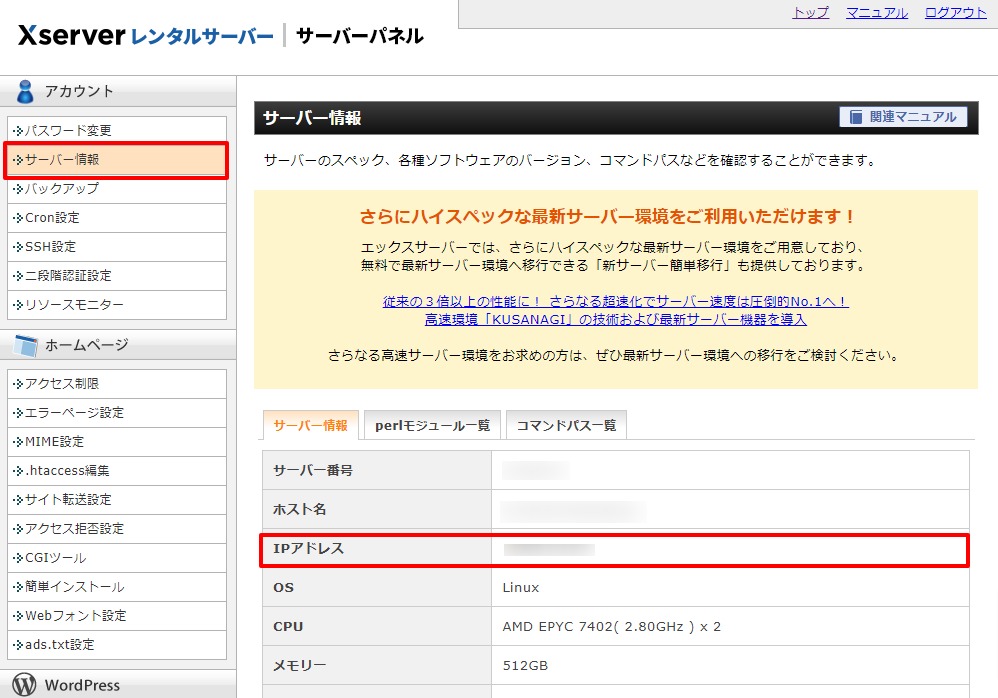Click the Homepage section window icon
Screen dimensions: 998x698
click(25, 345)
